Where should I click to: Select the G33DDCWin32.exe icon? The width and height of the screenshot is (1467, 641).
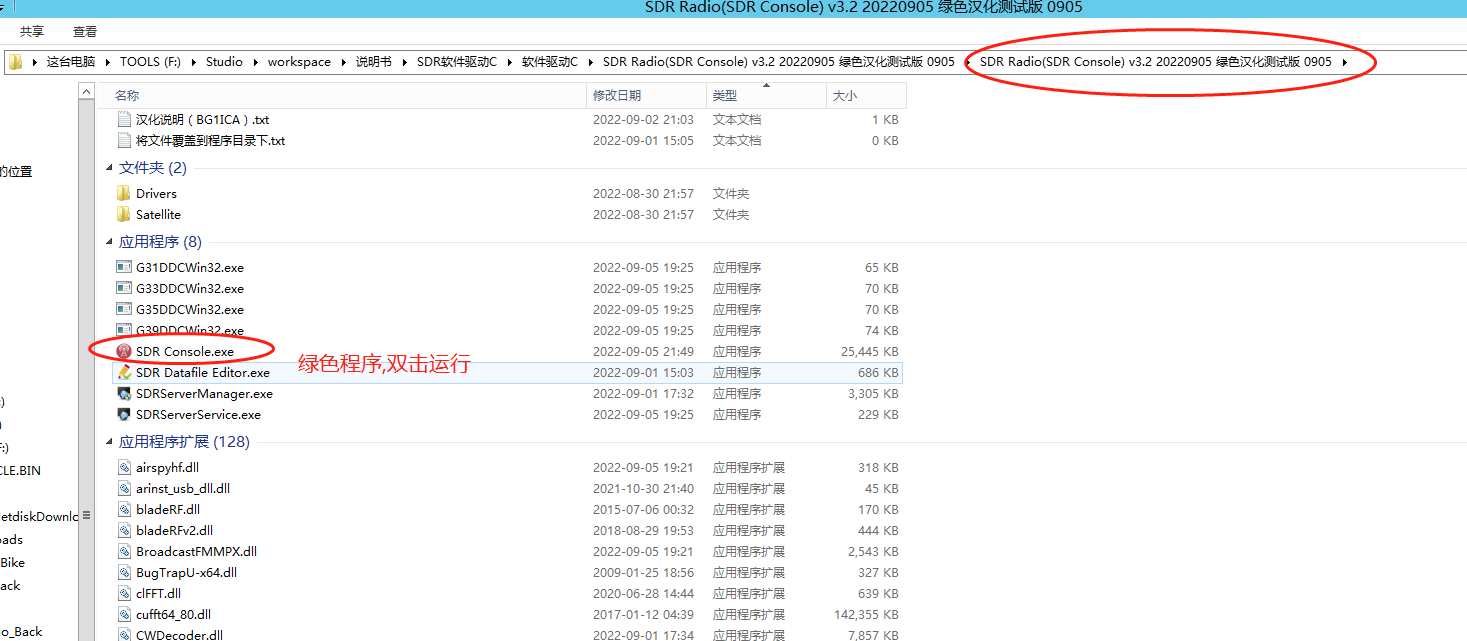(124, 288)
